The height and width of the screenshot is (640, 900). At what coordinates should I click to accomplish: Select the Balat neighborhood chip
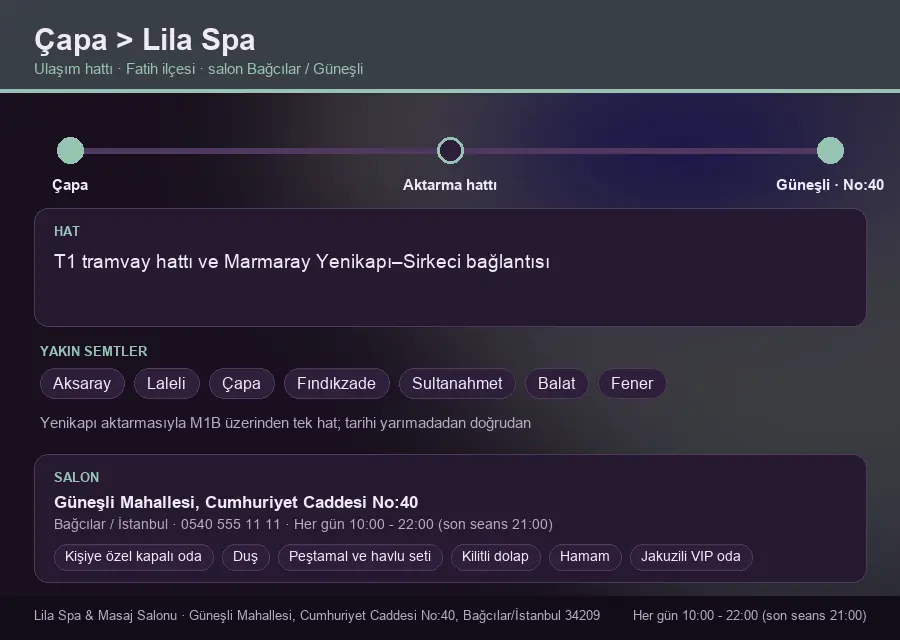557,383
